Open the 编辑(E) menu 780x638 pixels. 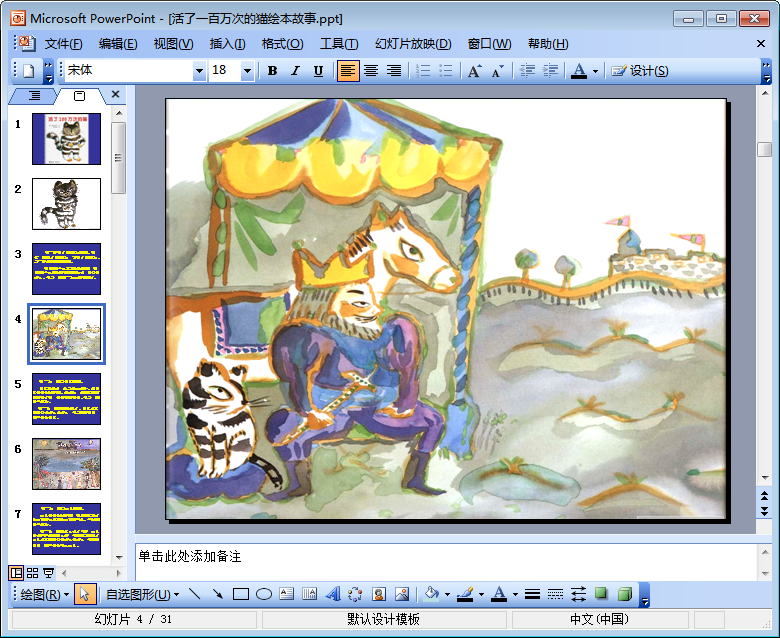118,44
